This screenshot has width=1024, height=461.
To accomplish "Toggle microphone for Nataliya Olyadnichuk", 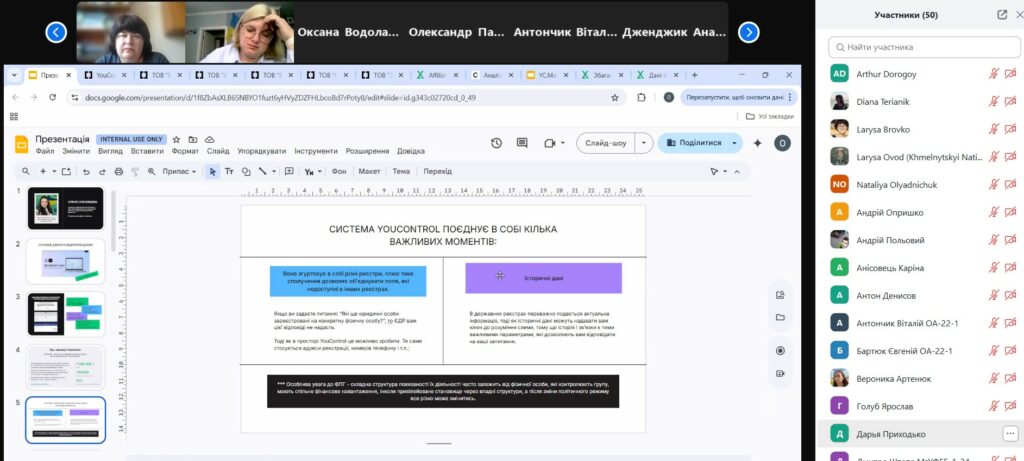I will [994, 185].
